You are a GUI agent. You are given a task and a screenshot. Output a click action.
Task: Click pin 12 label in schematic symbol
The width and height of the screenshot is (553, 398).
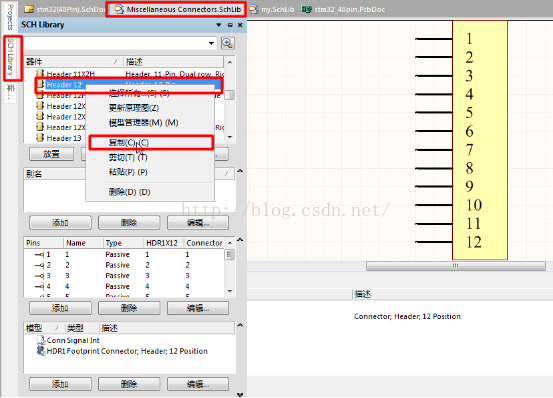pyautogui.click(x=474, y=242)
